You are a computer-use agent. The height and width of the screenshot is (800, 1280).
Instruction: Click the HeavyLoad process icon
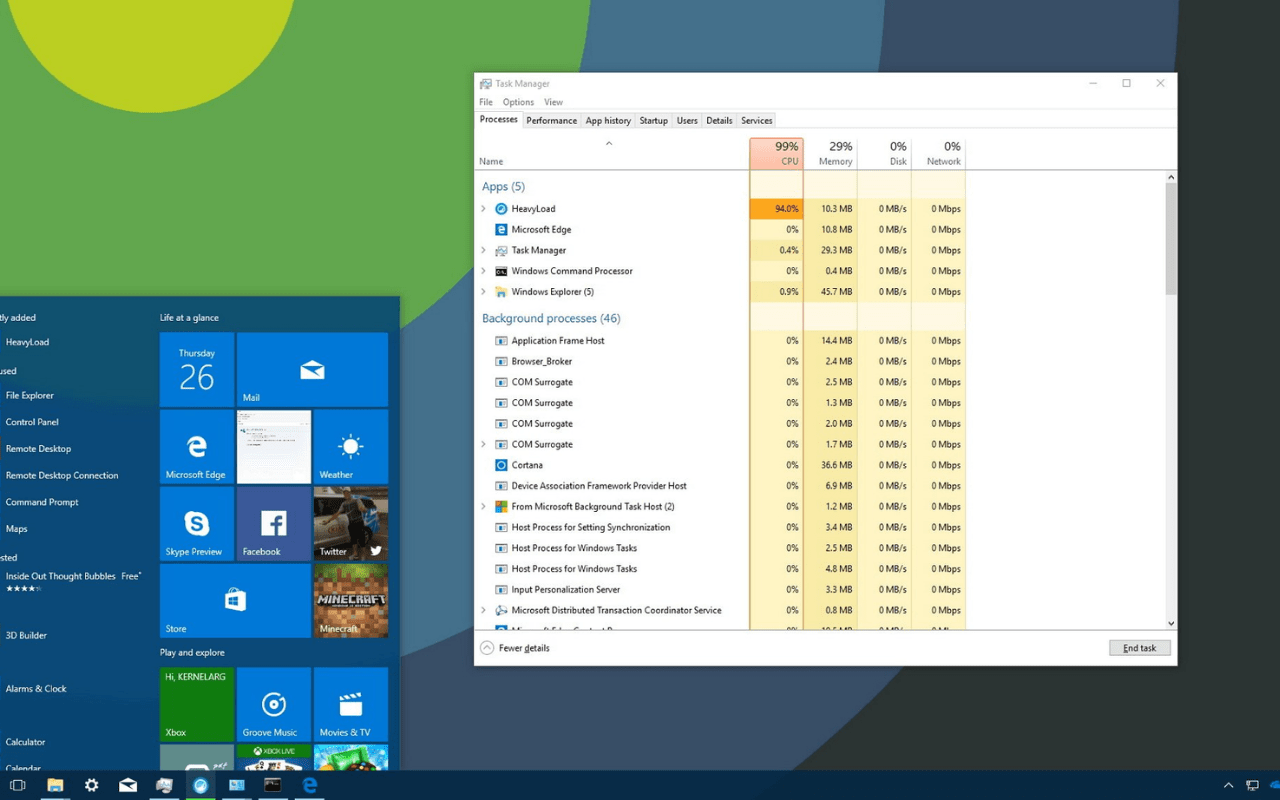[501, 209]
